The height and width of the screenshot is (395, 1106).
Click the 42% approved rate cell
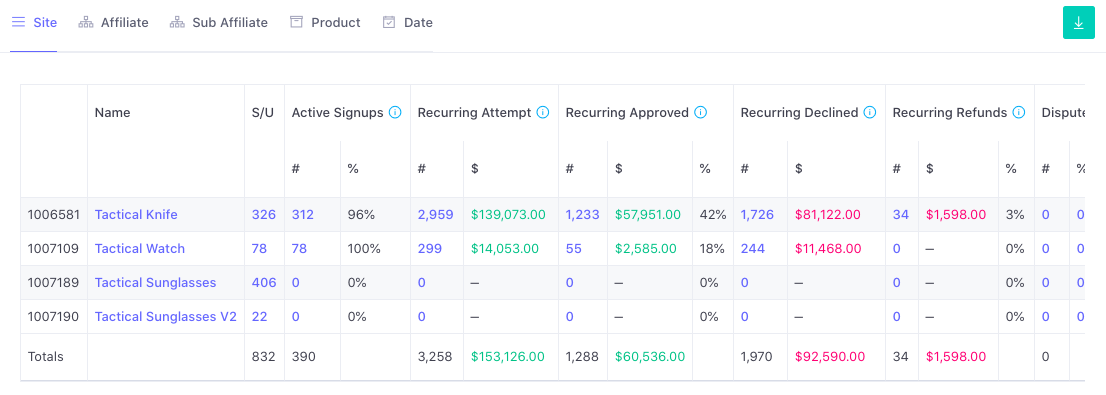click(x=712, y=214)
